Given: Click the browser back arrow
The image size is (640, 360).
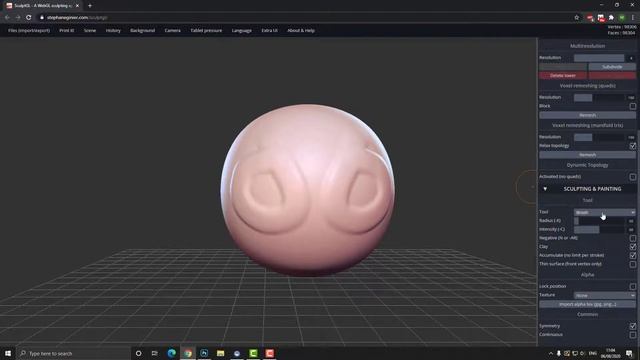Looking at the screenshot, I should (7, 18).
